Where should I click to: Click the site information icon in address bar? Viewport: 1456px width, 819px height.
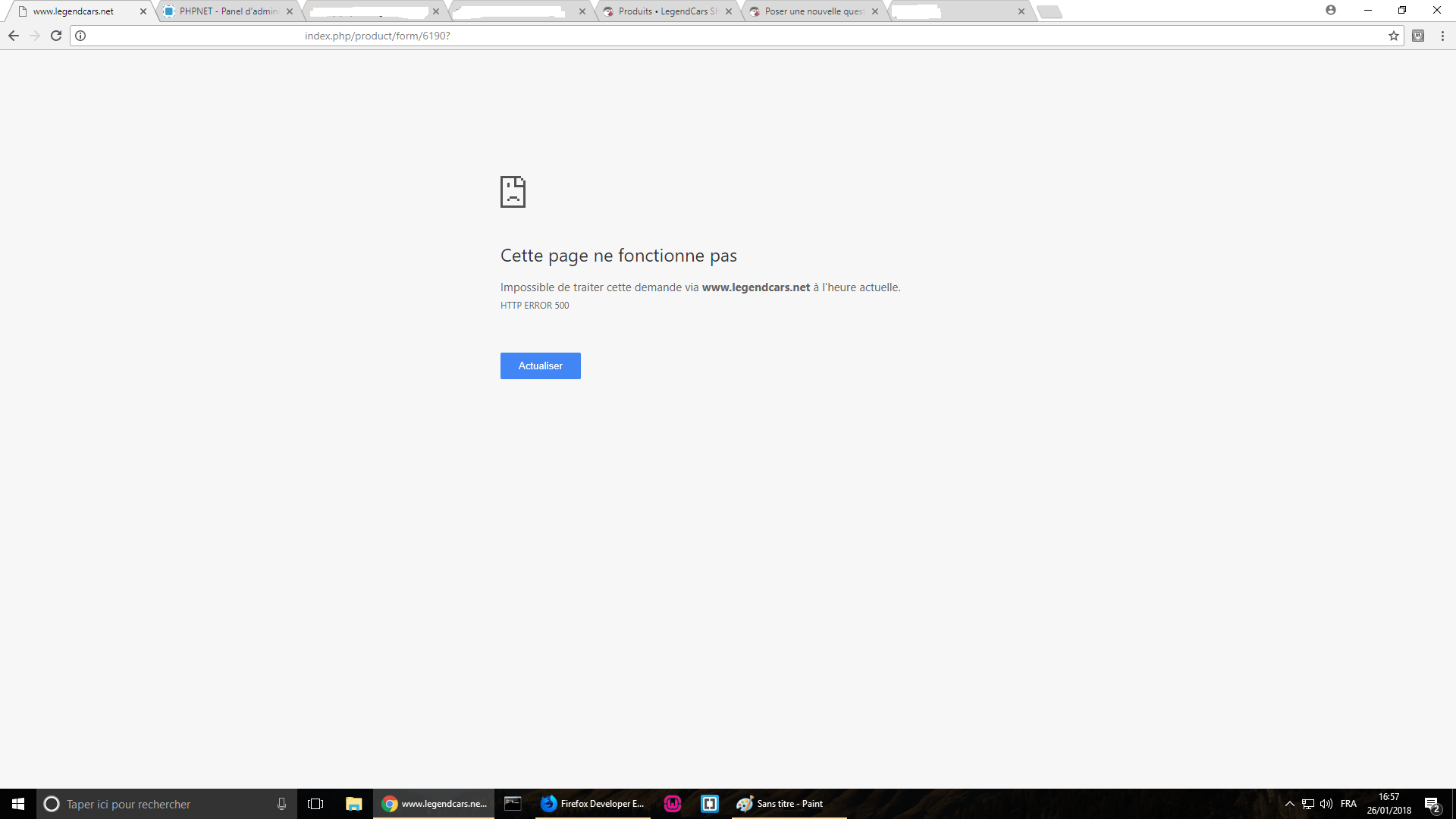pos(80,36)
